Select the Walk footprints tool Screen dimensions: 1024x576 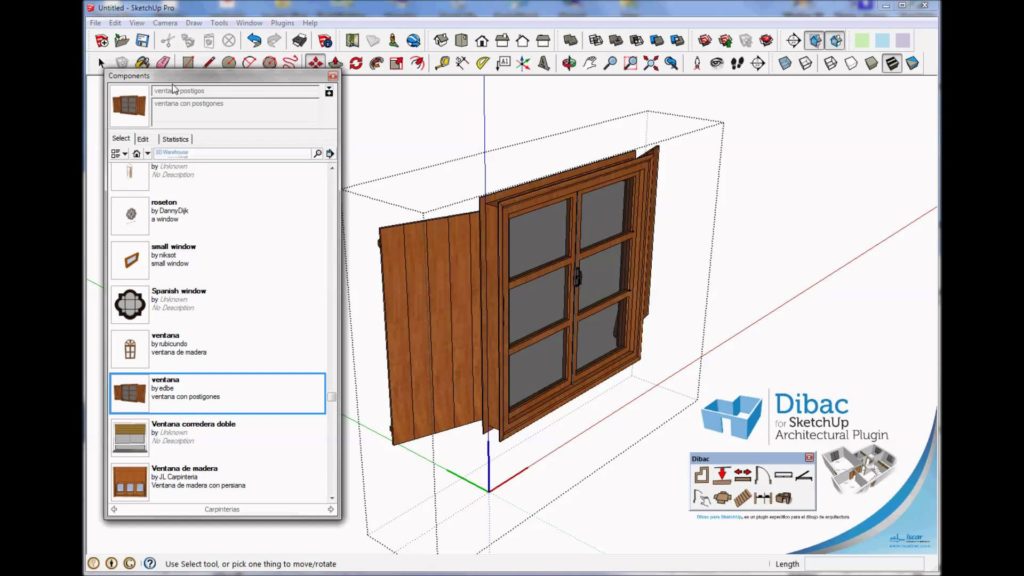pyautogui.click(x=737, y=63)
